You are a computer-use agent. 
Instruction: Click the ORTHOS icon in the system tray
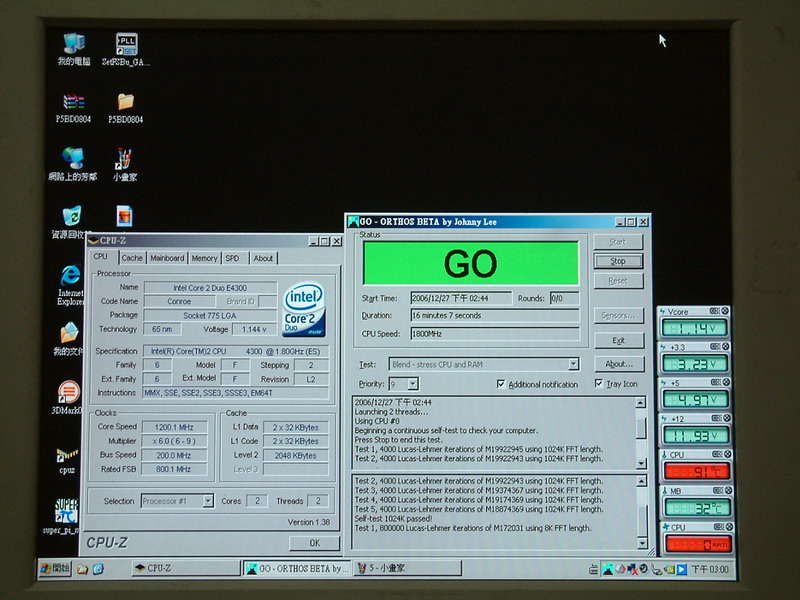point(608,569)
